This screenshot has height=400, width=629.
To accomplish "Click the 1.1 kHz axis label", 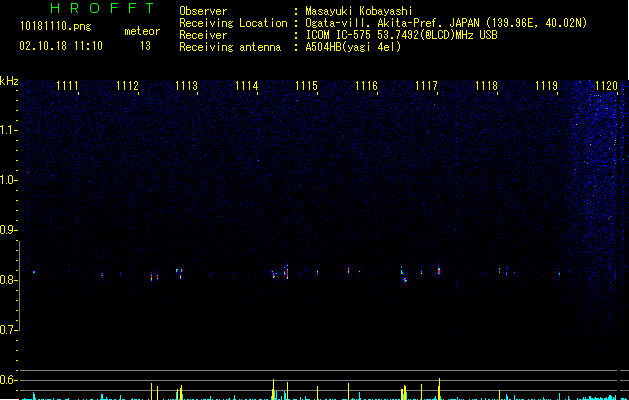I will point(9,130).
